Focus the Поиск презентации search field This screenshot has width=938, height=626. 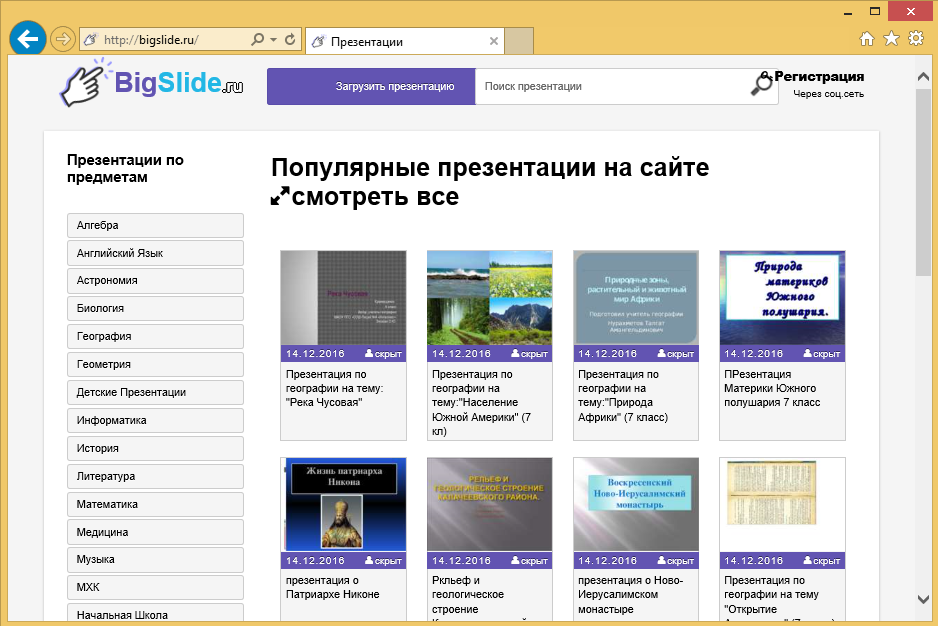click(x=612, y=87)
